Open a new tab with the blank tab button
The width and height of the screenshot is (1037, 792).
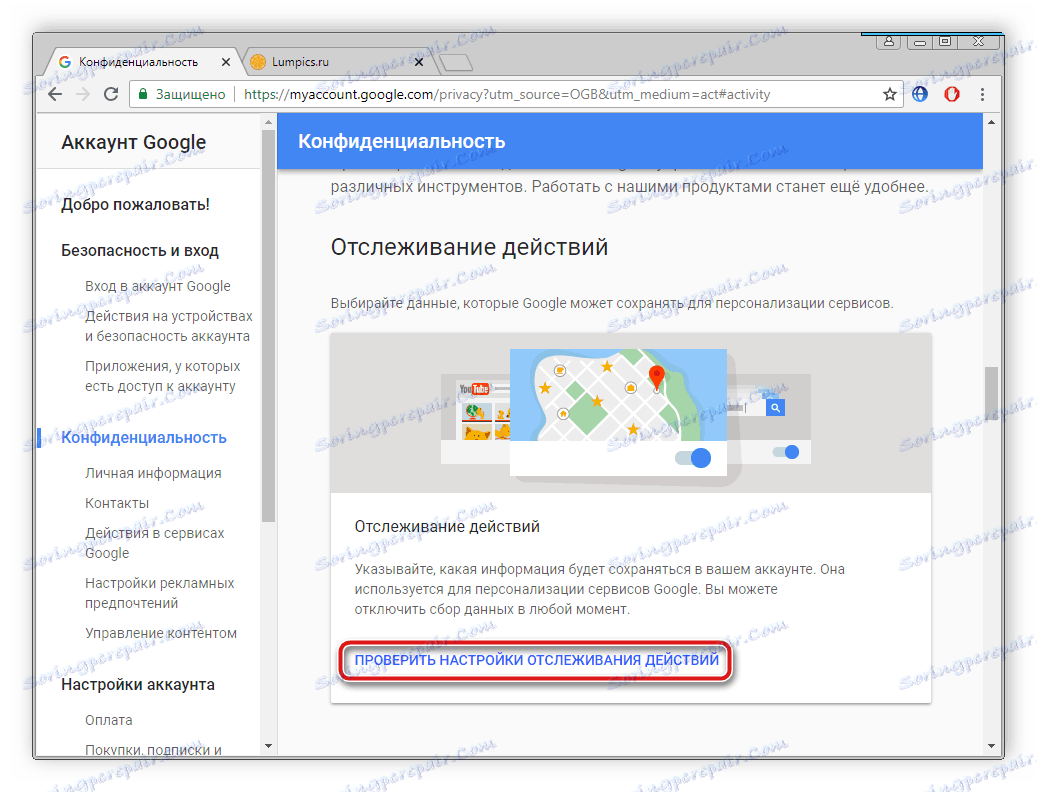[456, 62]
